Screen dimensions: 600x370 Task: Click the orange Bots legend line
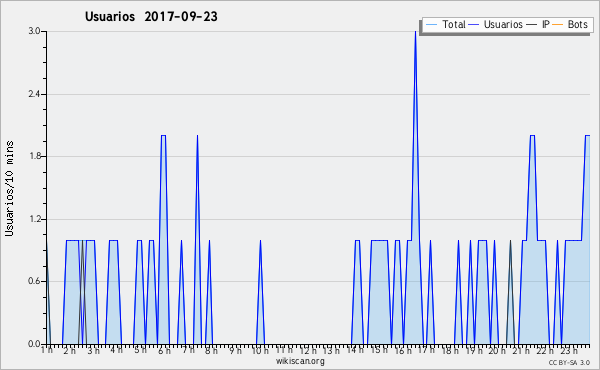pyautogui.click(x=558, y=25)
